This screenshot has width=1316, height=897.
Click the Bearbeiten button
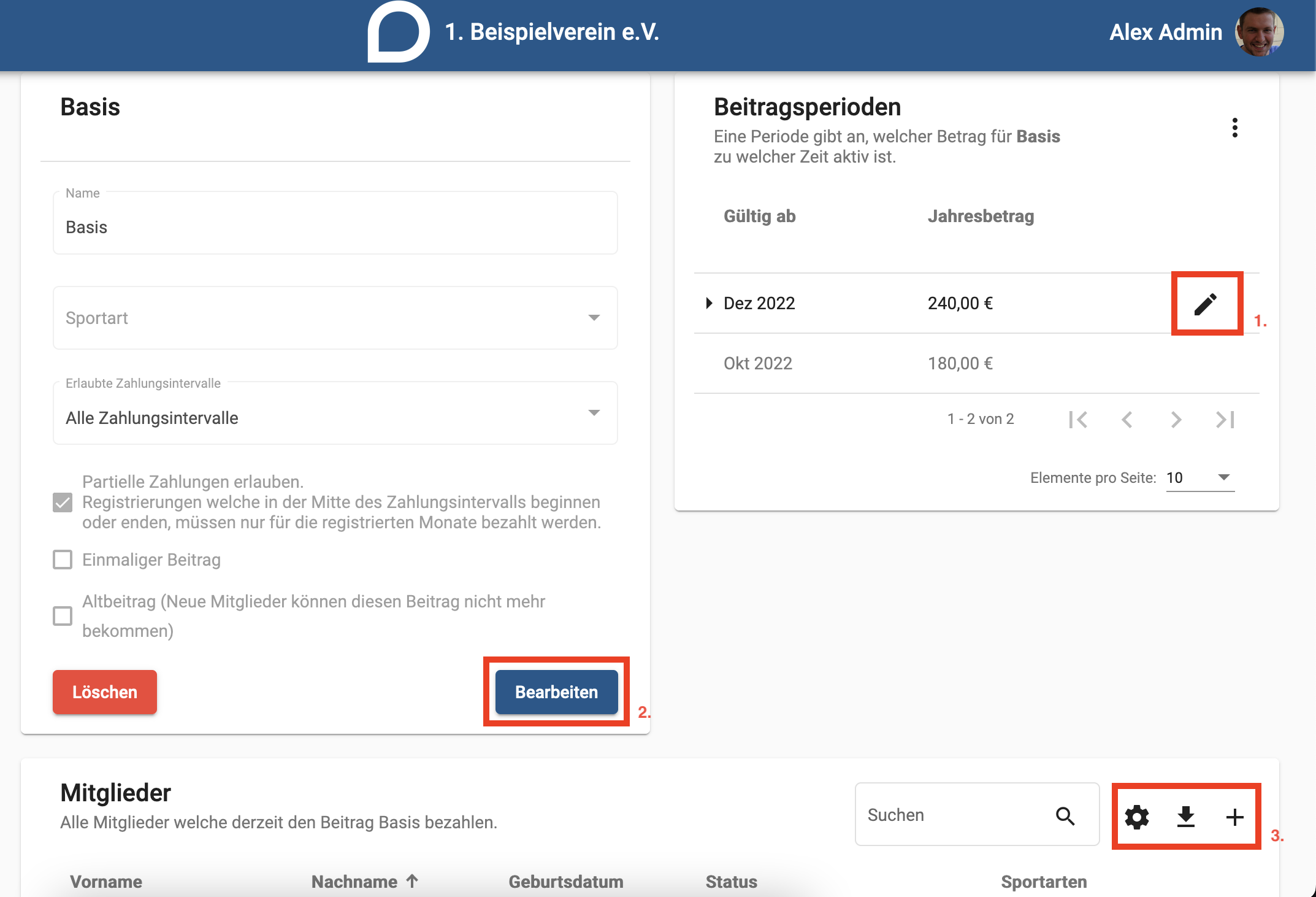(x=556, y=692)
